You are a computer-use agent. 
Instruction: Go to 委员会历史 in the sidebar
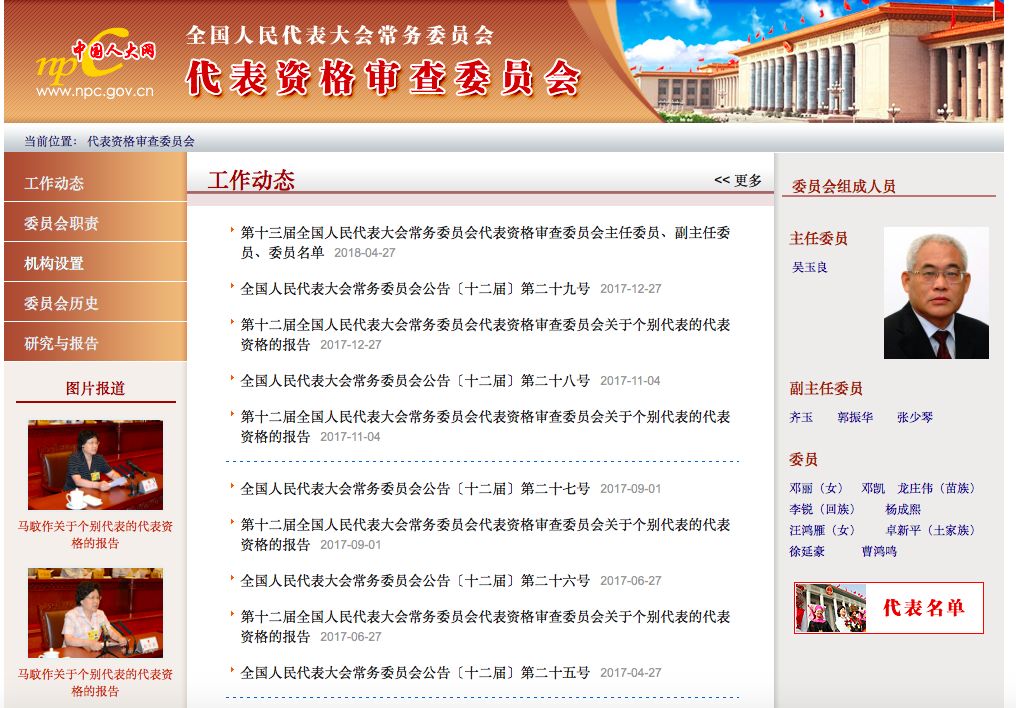point(95,303)
